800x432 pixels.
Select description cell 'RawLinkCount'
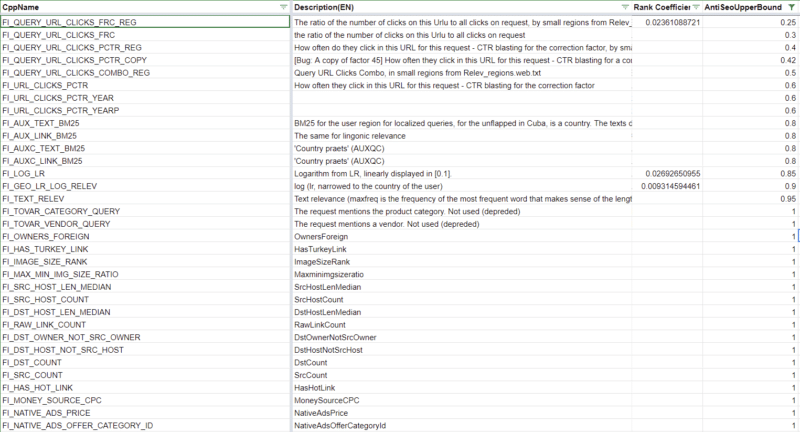pyautogui.click(x=461, y=324)
